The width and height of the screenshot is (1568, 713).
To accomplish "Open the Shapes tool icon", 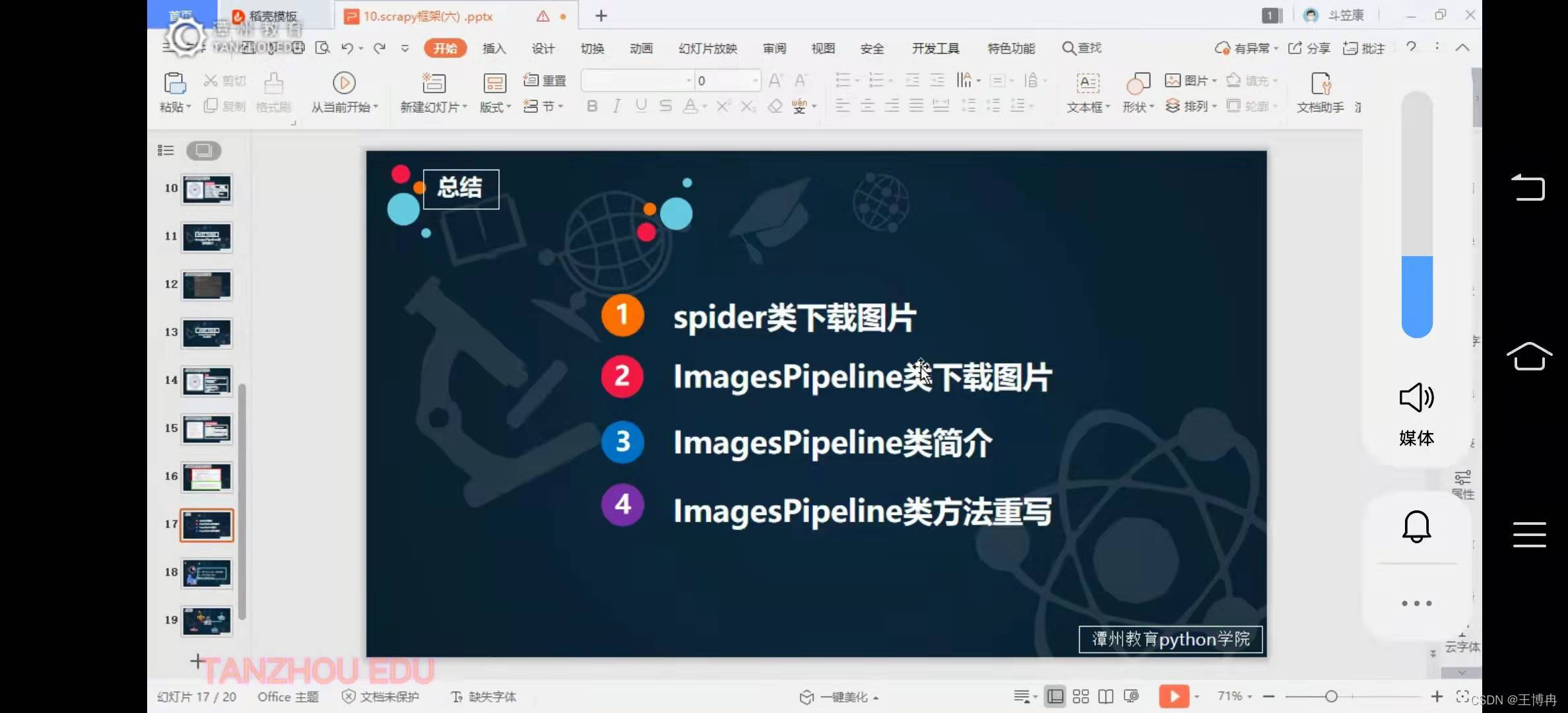I will tap(1138, 83).
